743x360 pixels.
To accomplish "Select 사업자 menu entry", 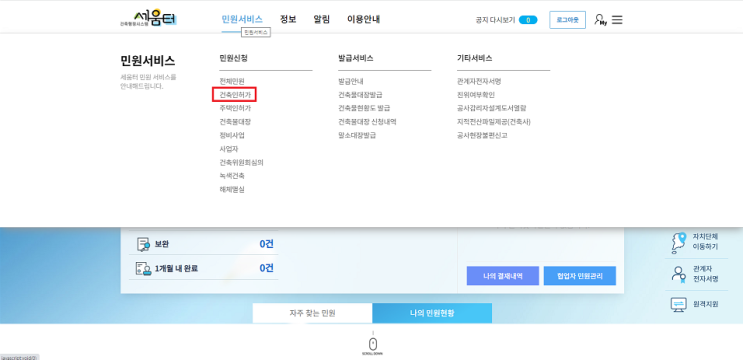I will [x=228, y=149].
